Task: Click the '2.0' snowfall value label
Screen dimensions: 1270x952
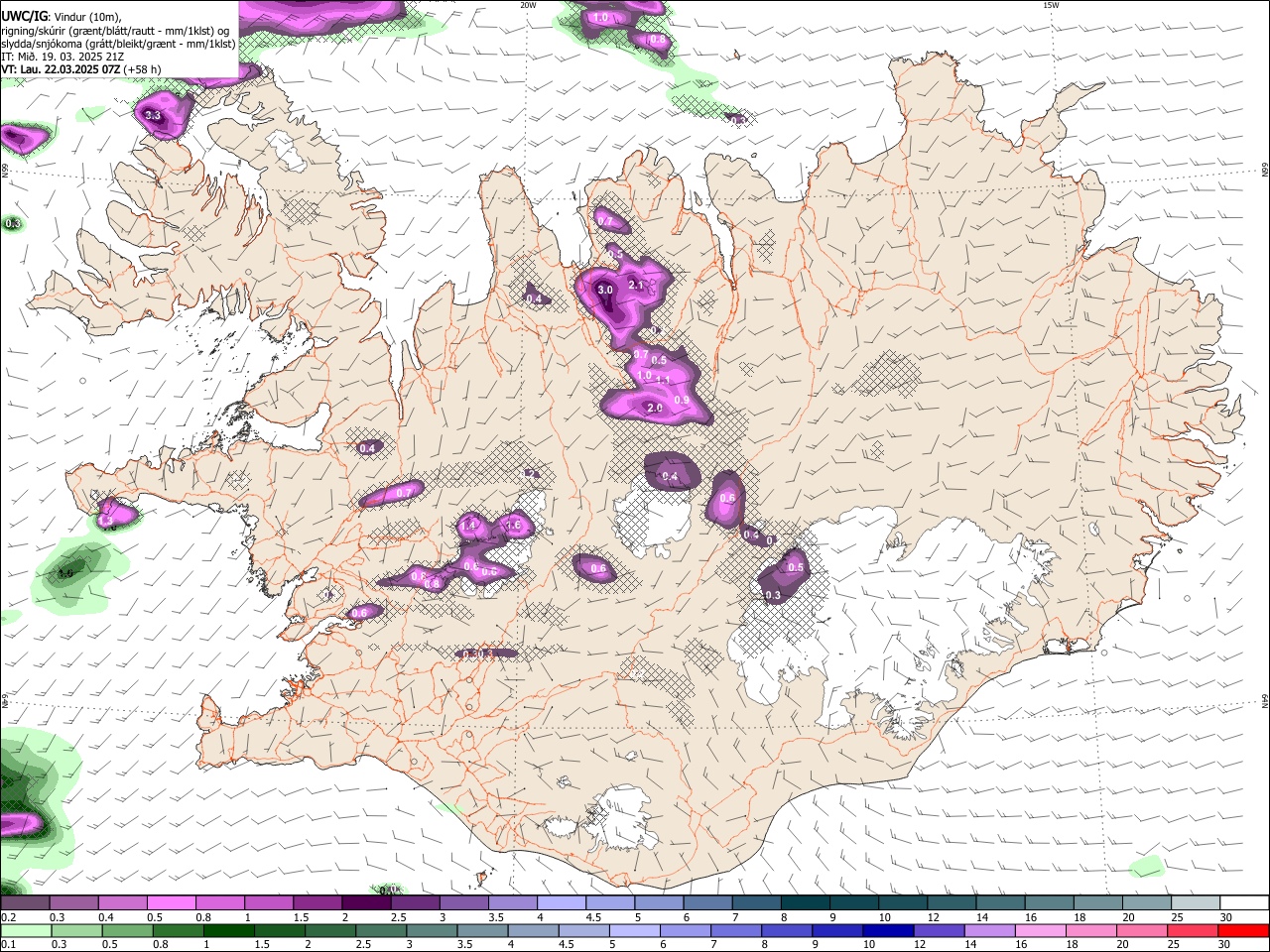Action: point(655,409)
